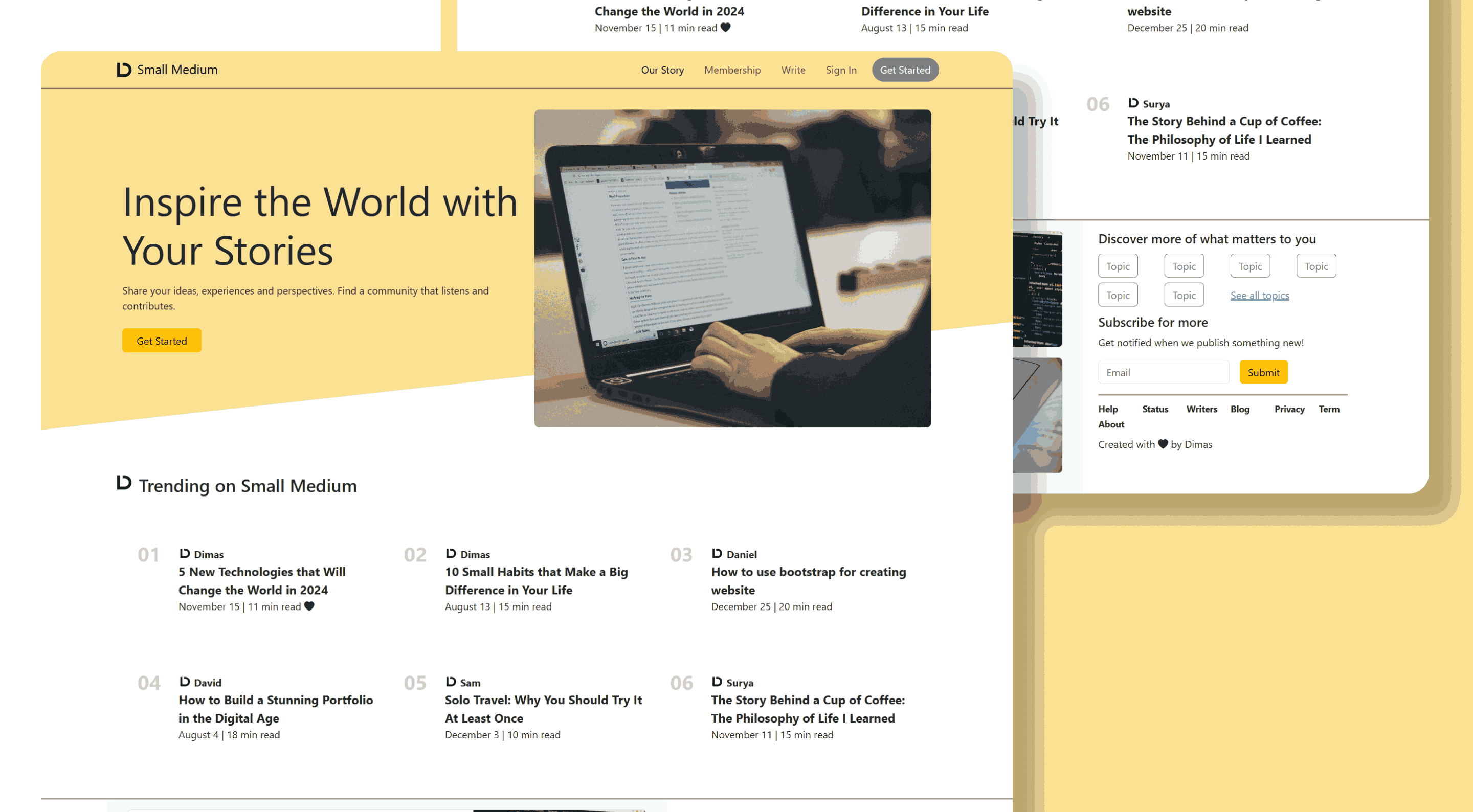Click avatar icon beside Surya in bottom list
This screenshot has width=1473, height=812.
(717, 682)
